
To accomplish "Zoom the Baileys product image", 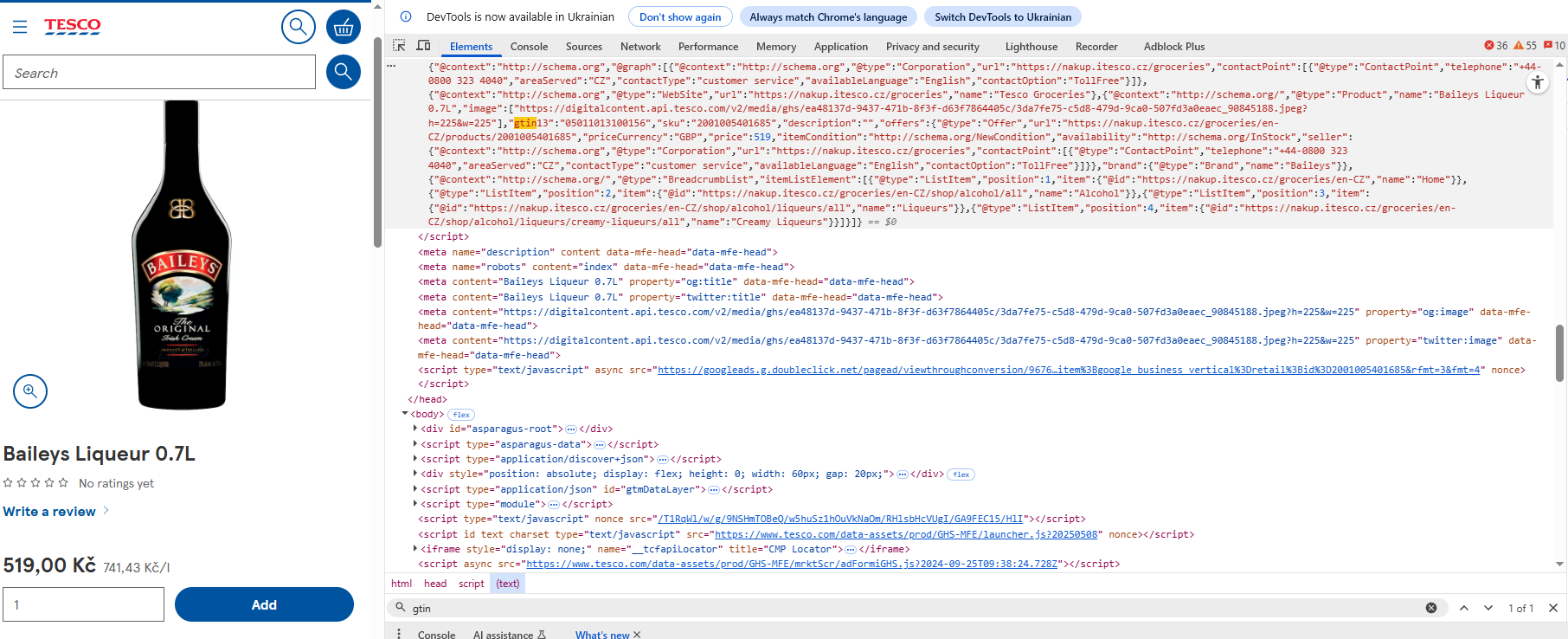I will (30, 391).
